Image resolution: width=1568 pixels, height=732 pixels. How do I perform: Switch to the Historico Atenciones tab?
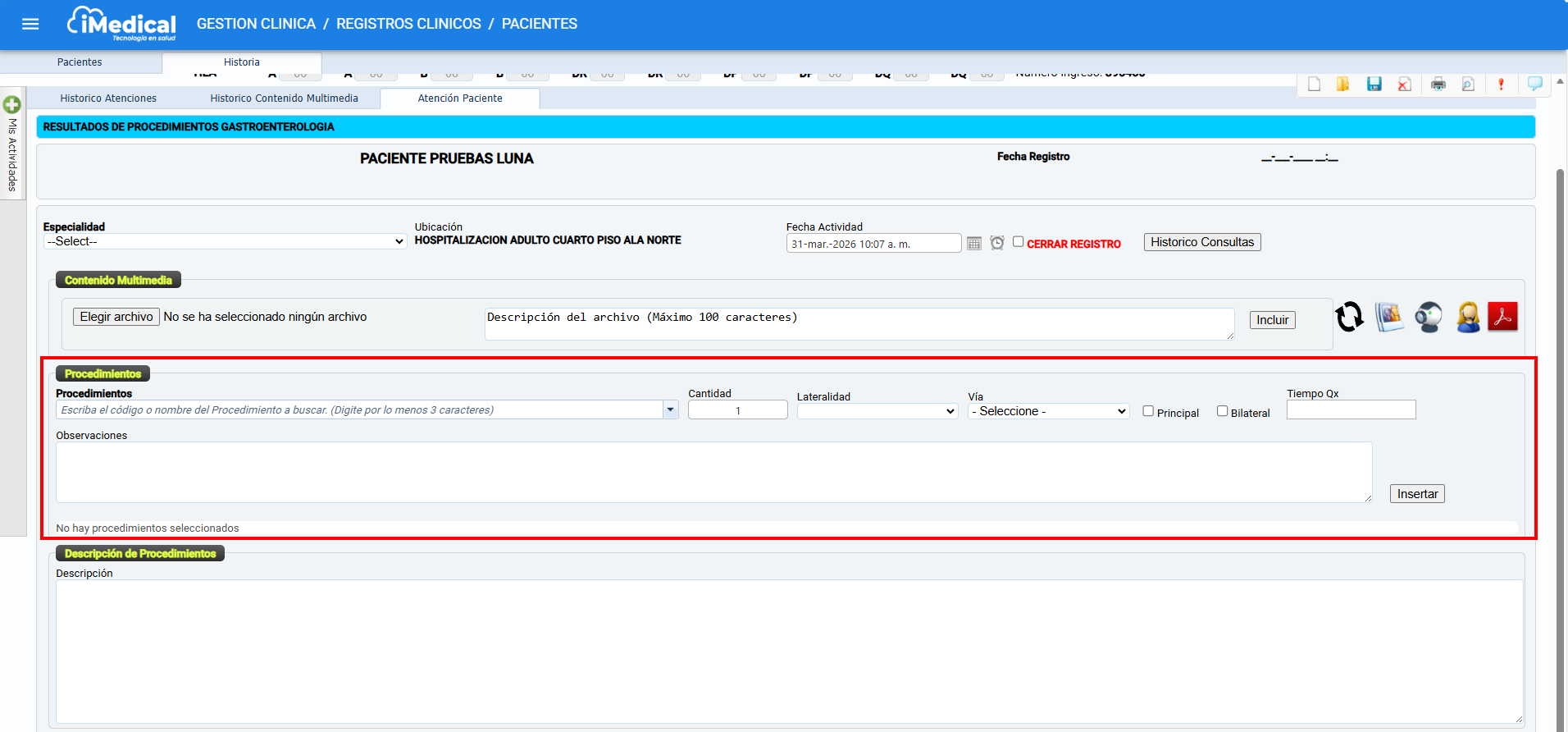click(x=108, y=98)
